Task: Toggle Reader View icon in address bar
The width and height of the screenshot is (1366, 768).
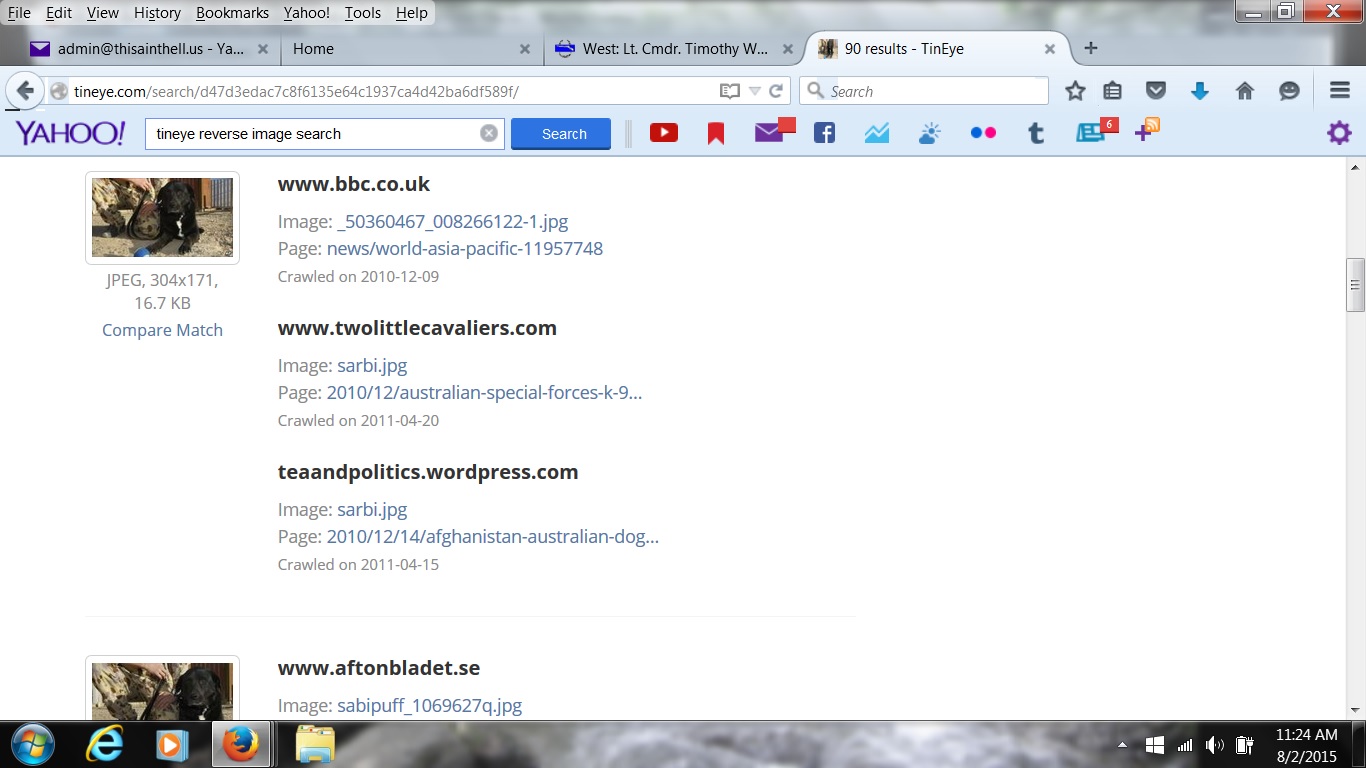Action: (x=730, y=91)
